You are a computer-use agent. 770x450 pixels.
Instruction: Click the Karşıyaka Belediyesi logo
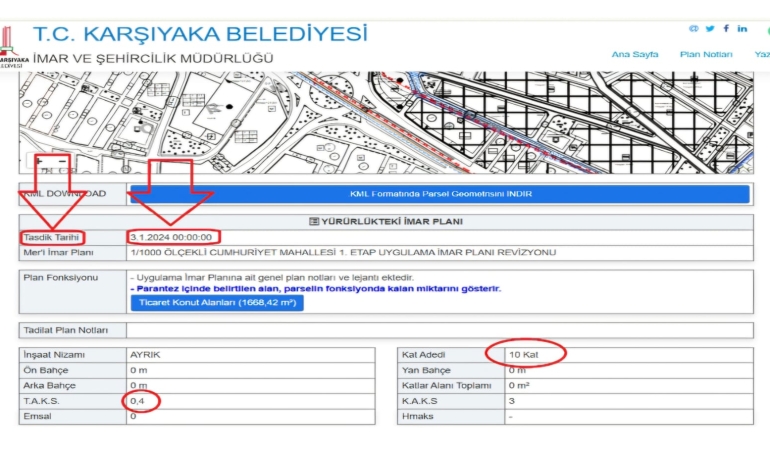click(12, 48)
